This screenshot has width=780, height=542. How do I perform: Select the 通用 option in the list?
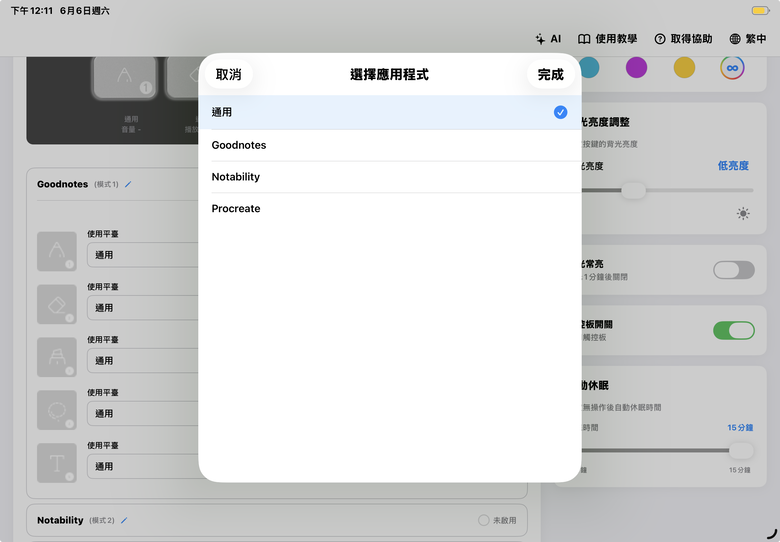(x=390, y=112)
